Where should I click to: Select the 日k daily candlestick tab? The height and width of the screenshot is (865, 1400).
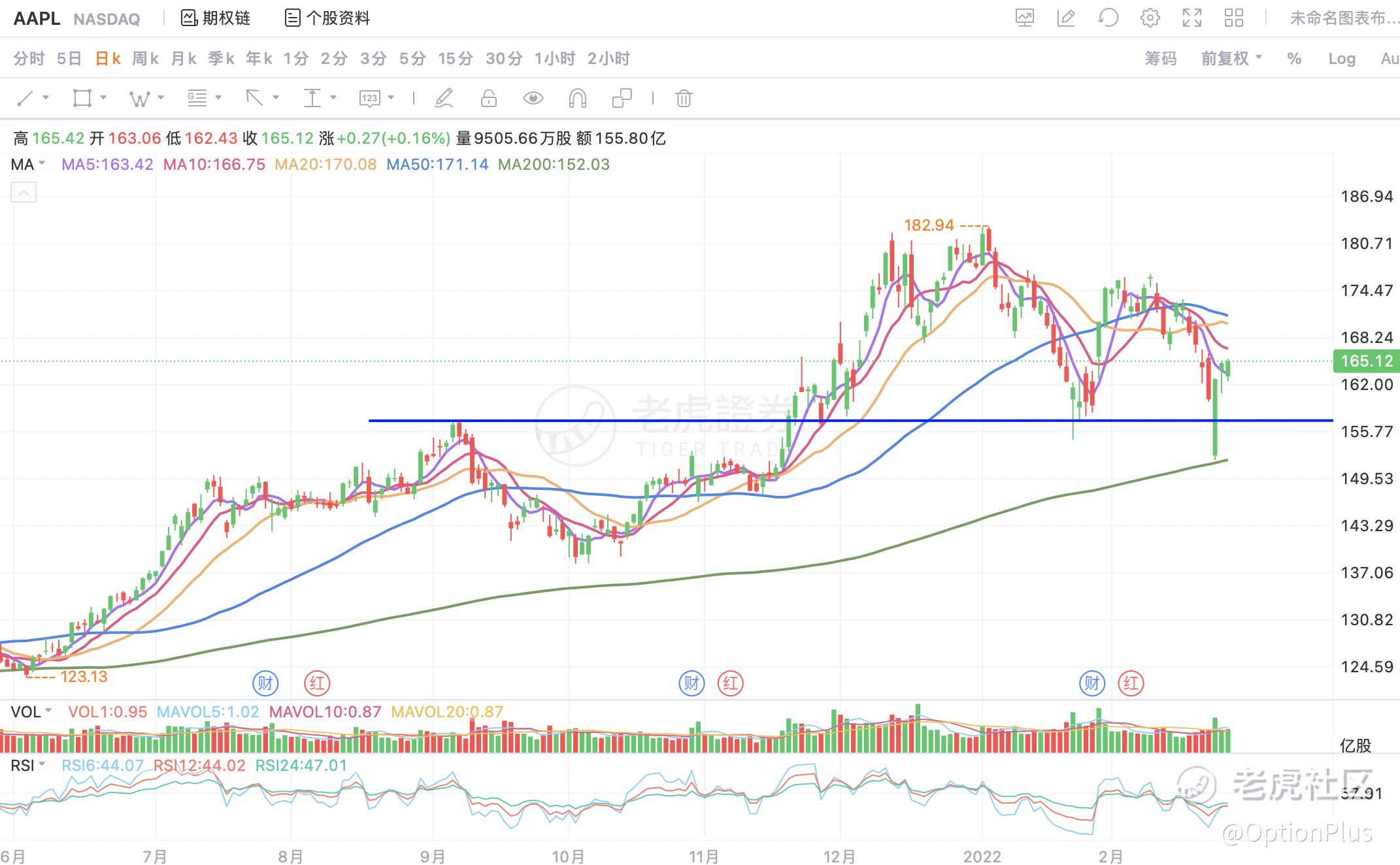[108, 59]
